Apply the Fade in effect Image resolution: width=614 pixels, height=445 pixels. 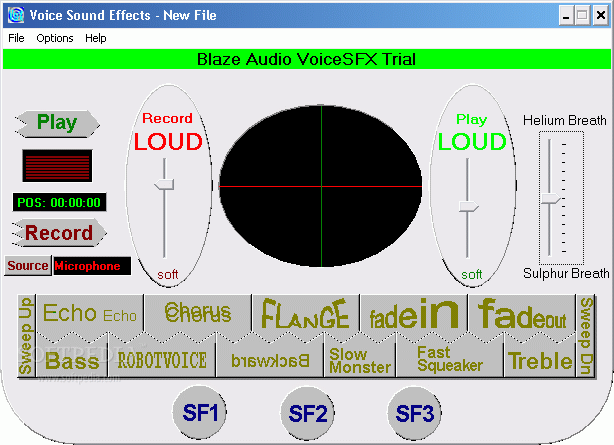pos(414,314)
